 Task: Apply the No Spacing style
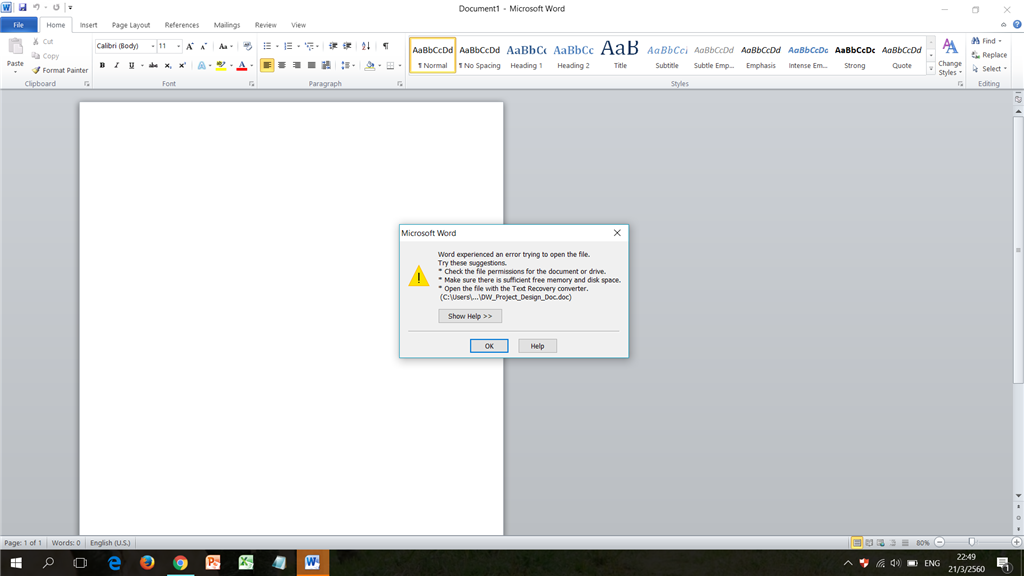point(479,56)
